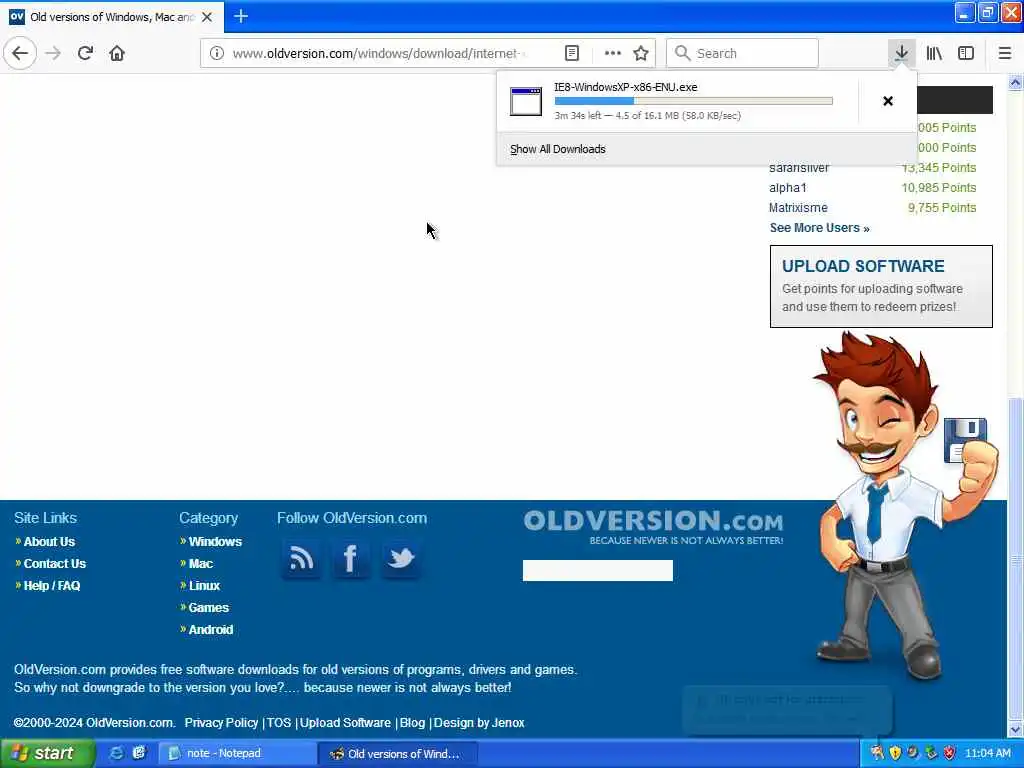
Task: Click the page scrollbar up arrow
Action: [1015, 82]
